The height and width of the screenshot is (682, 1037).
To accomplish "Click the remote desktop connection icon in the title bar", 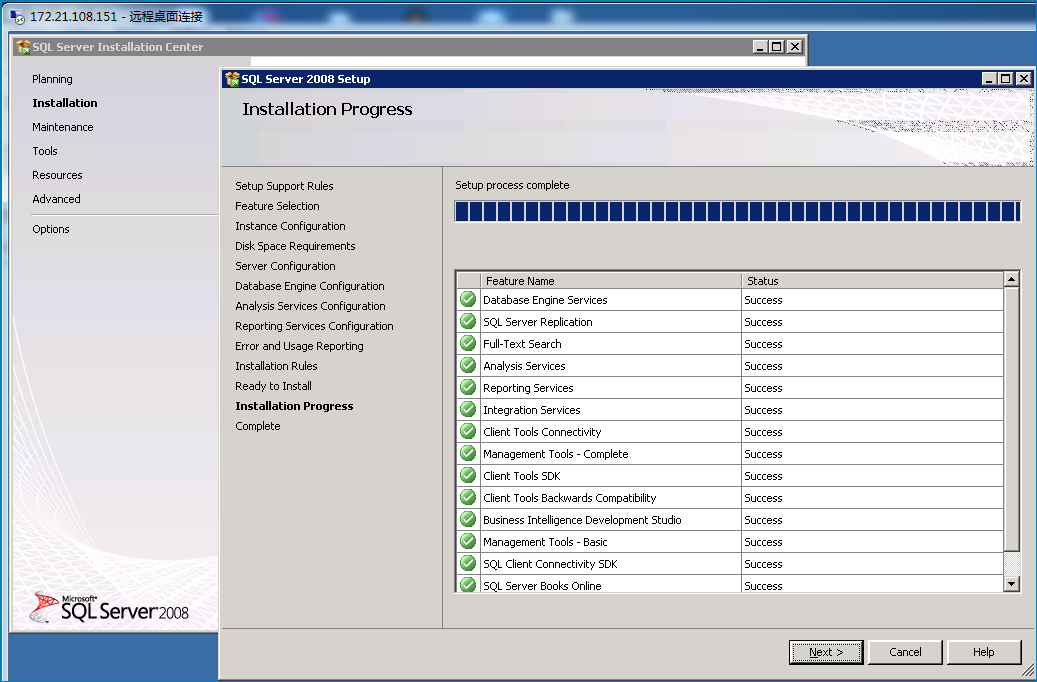I will pos(17,17).
